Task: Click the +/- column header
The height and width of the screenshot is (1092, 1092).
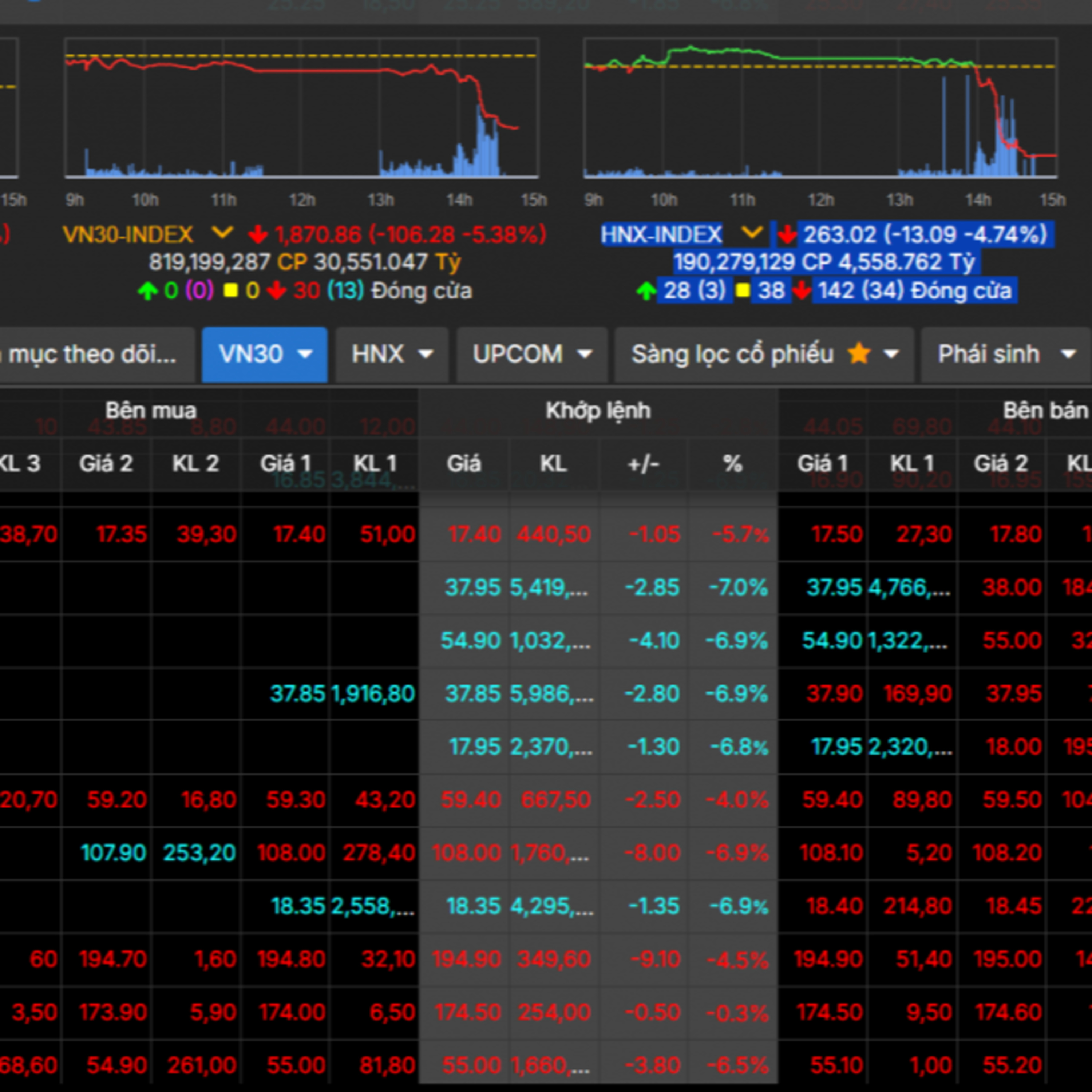Action: (643, 464)
